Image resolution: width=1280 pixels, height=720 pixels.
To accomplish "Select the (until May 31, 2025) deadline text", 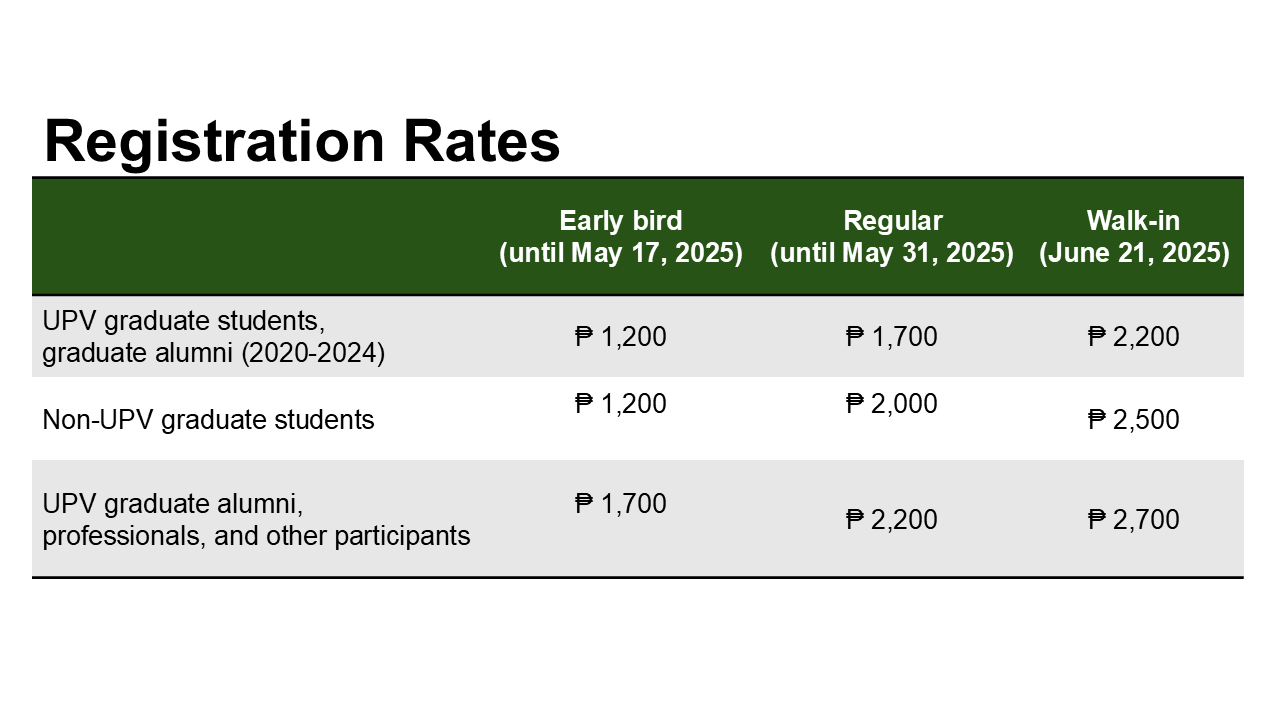I will [893, 254].
